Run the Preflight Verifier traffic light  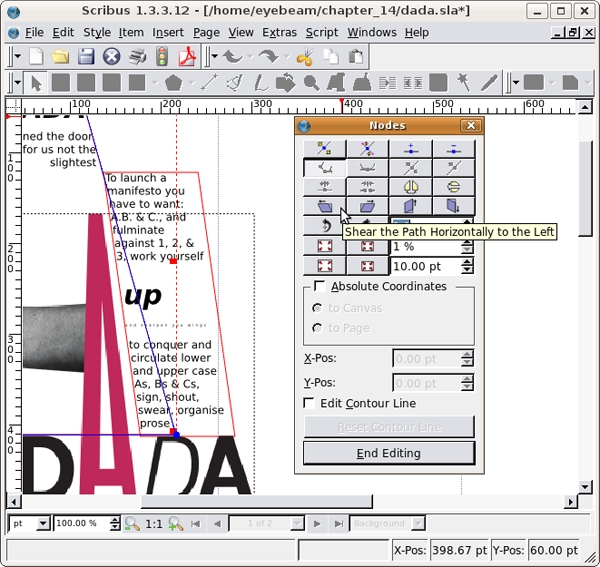tap(162, 57)
